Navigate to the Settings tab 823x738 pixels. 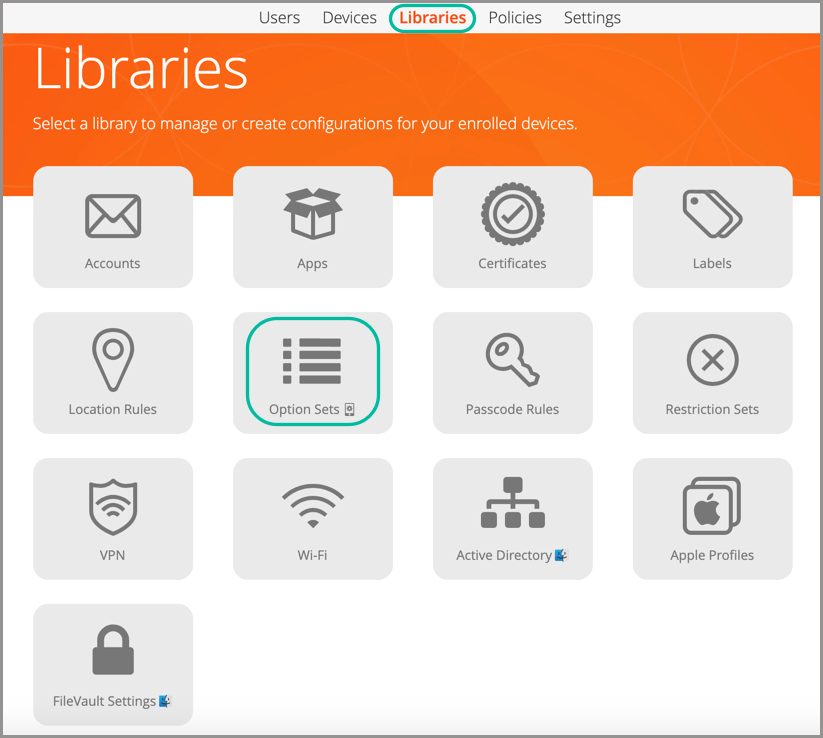pos(592,18)
